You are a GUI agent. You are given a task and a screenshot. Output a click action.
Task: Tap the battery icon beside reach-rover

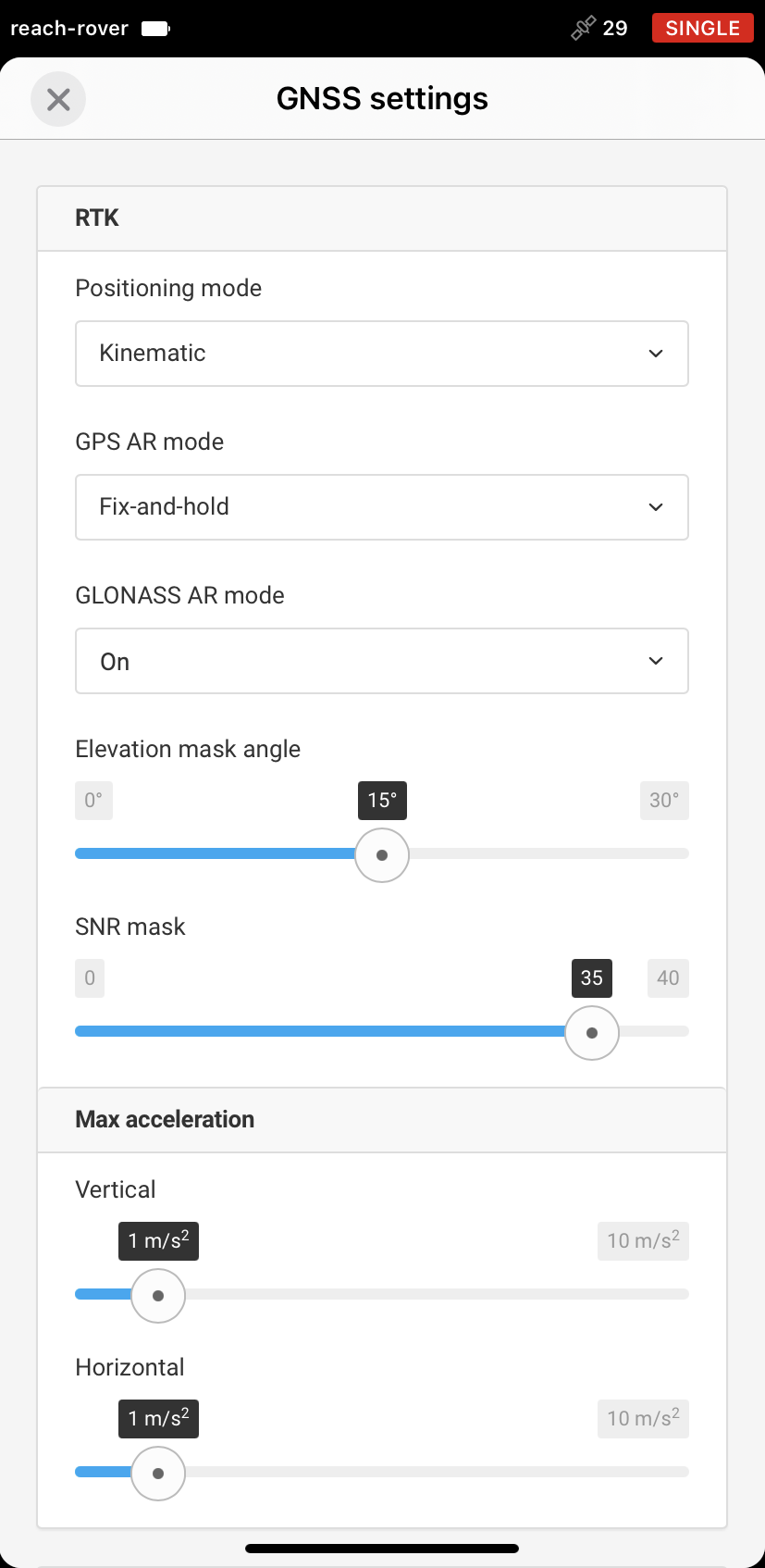coord(155,29)
